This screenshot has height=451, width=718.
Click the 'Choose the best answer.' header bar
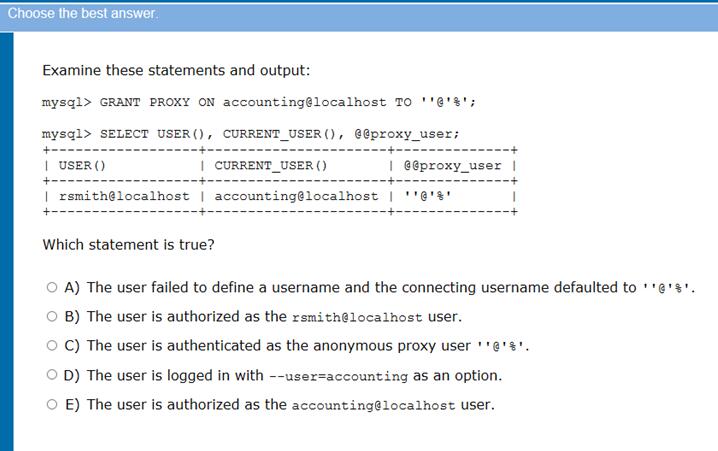point(359,14)
